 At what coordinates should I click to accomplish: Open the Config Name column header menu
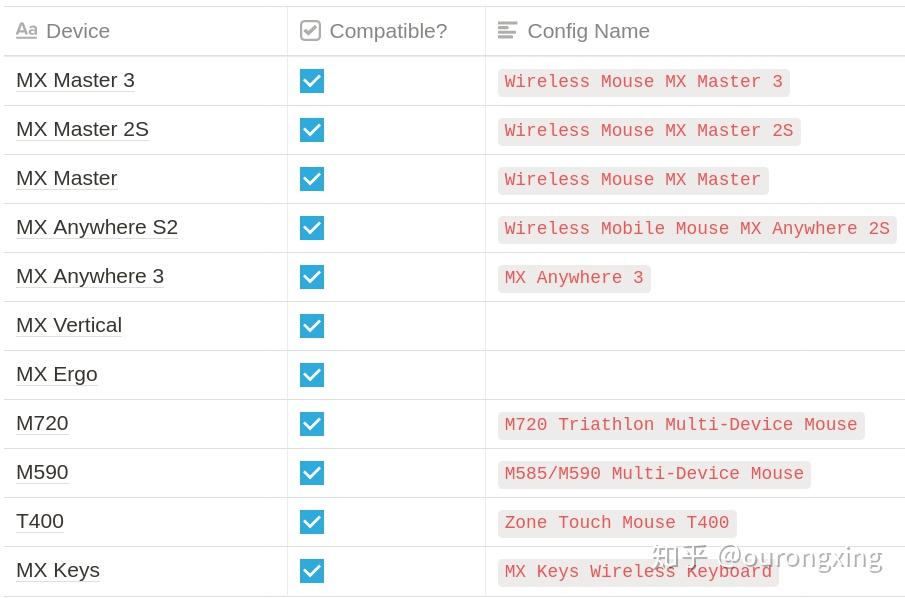(588, 31)
